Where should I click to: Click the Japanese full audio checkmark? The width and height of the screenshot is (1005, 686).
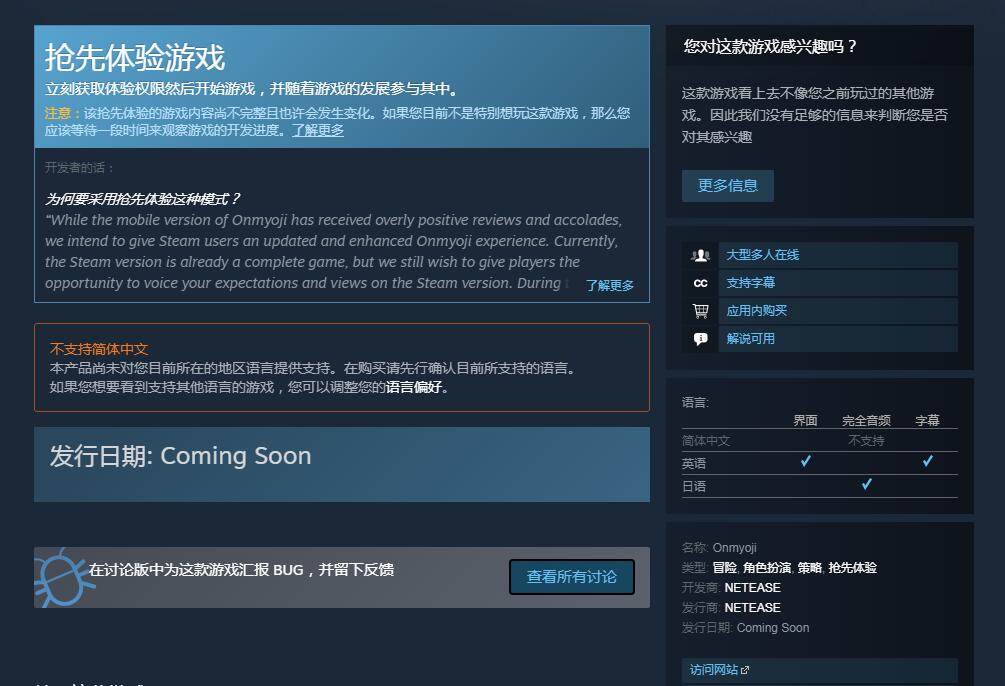pos(867,484)
